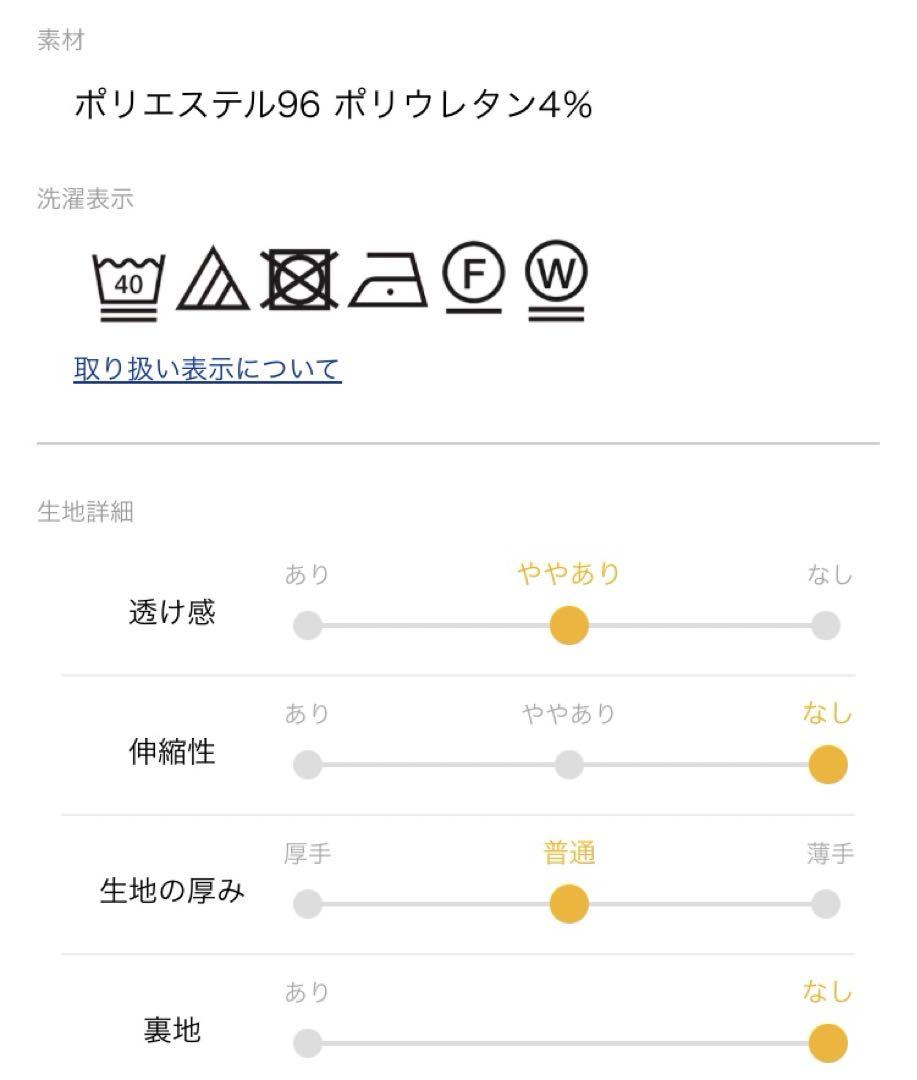
Task: Select the あり dot on the 裏地 scale
Action: coord(307,1043)
